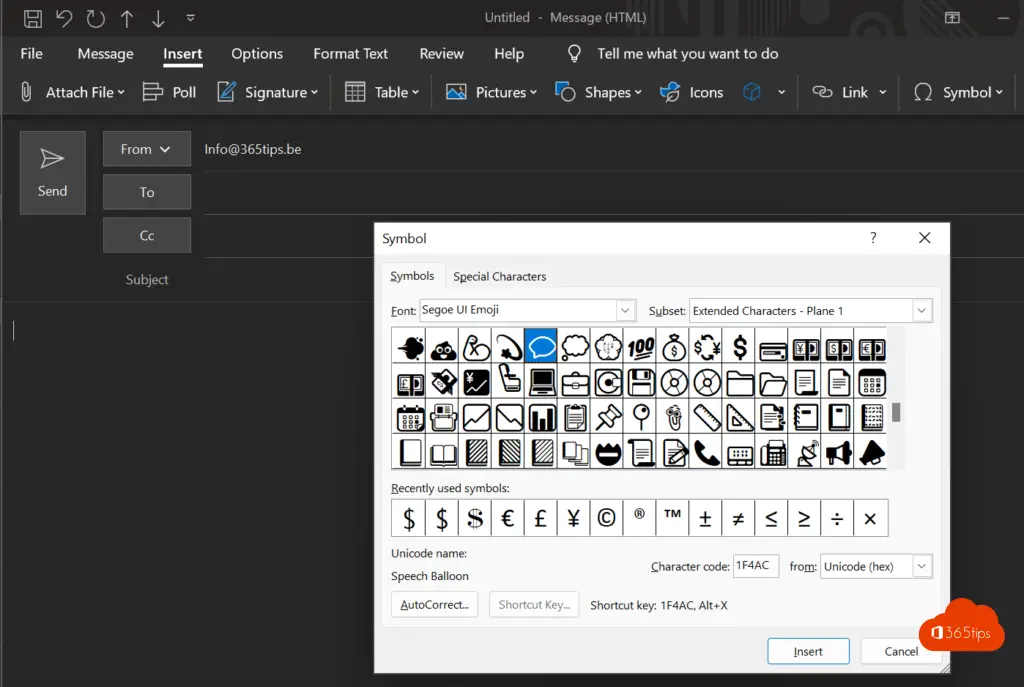Click the 3D Models cube icon

(751, 92)
